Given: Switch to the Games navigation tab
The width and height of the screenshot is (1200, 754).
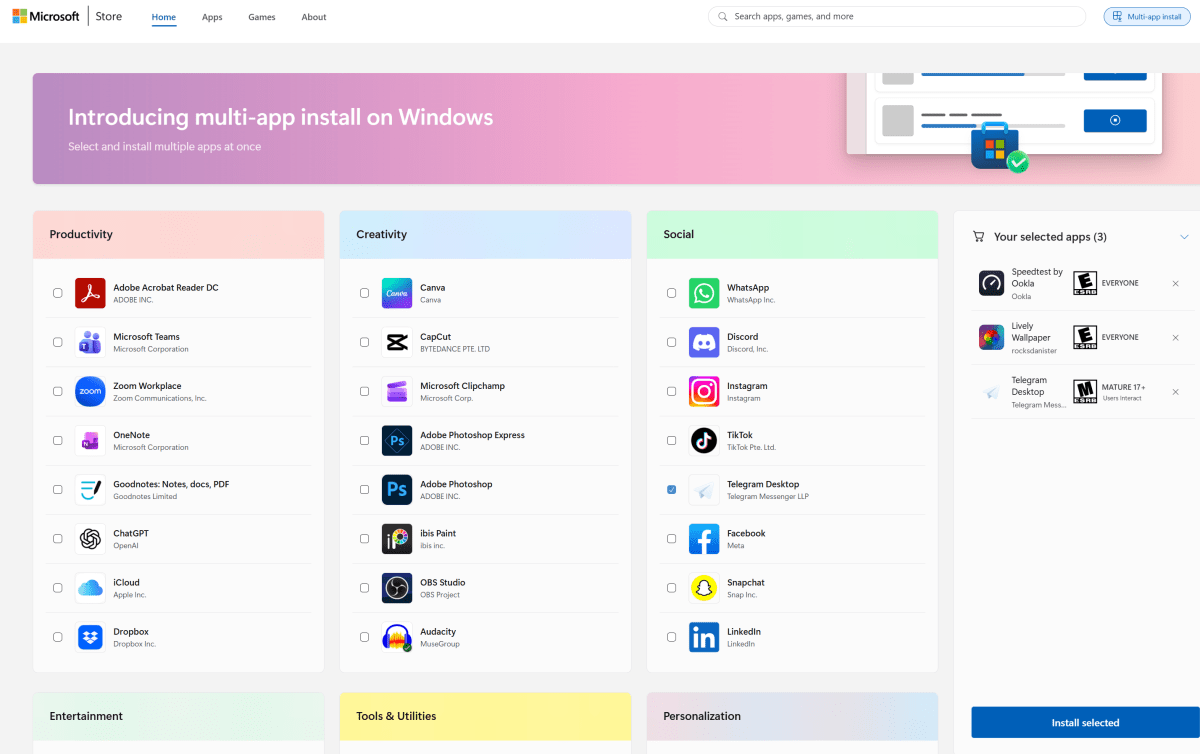Looking at the screenshot, I should click(261, 16).
